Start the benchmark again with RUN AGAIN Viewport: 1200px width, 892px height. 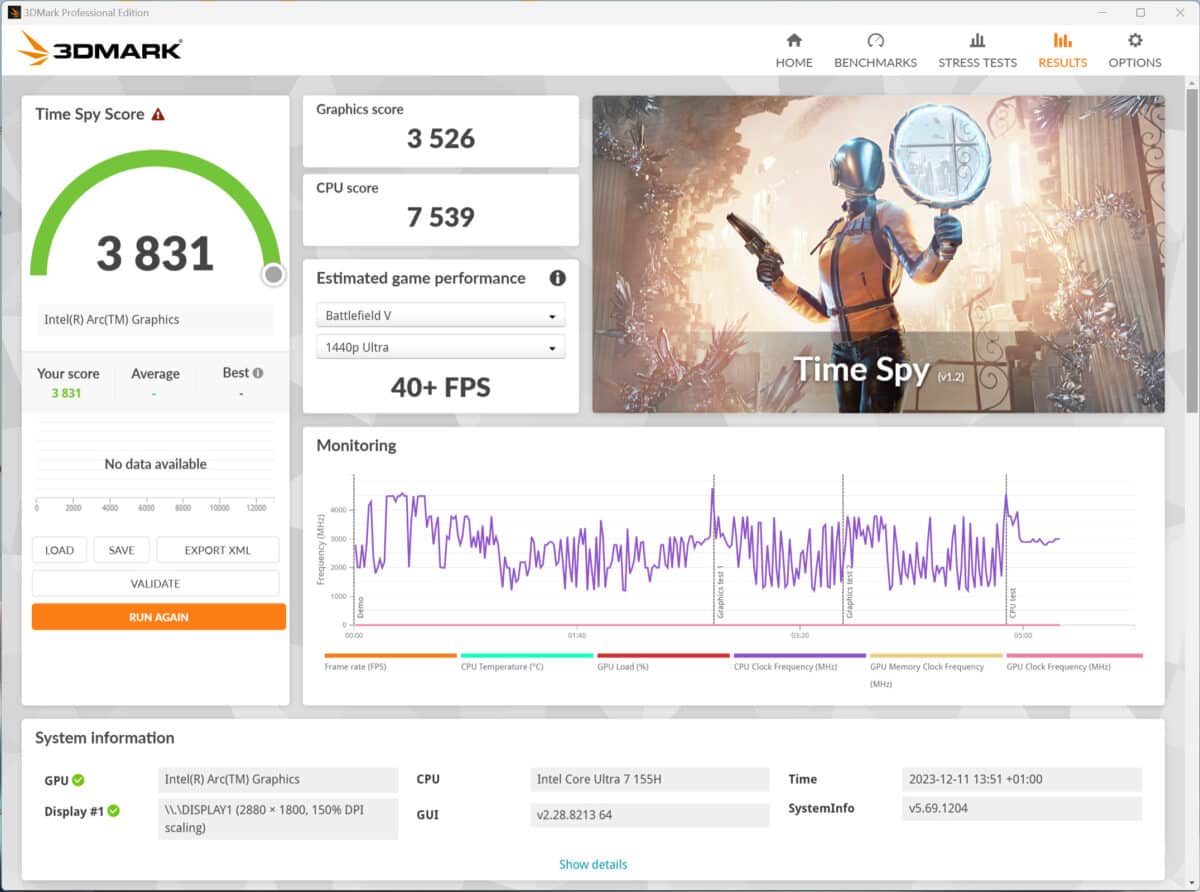[159, 617]
